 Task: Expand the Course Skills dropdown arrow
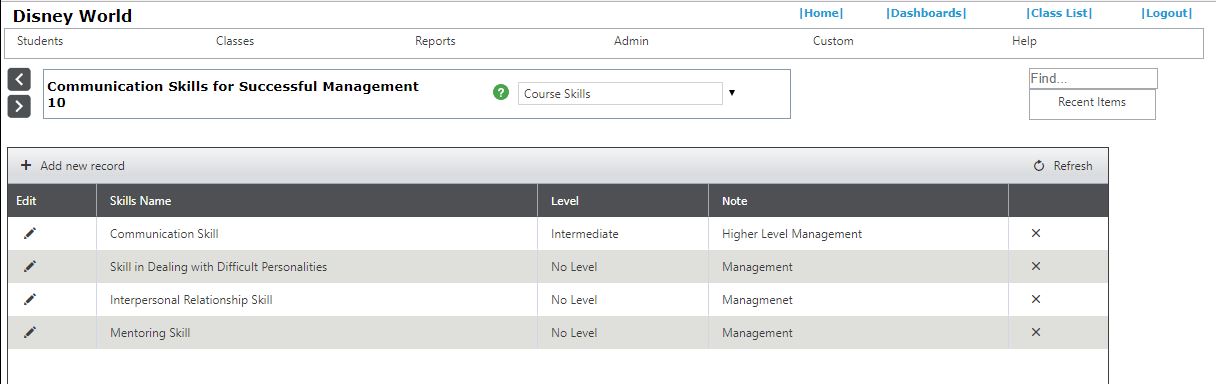tap(732, 93)
